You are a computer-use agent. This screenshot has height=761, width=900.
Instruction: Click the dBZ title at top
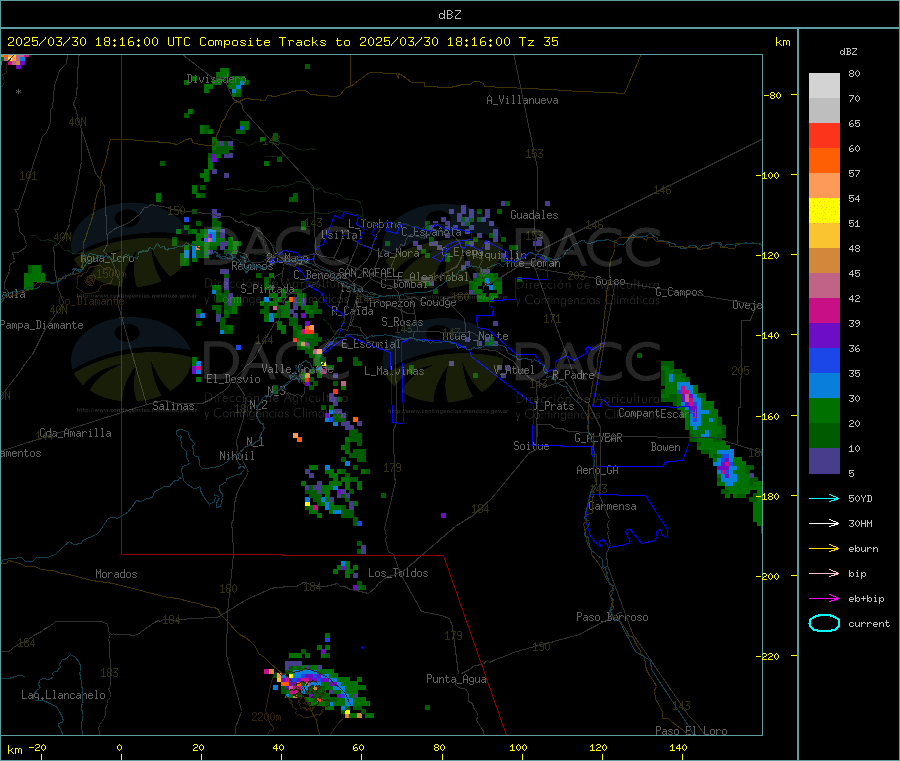coord(449,15)
